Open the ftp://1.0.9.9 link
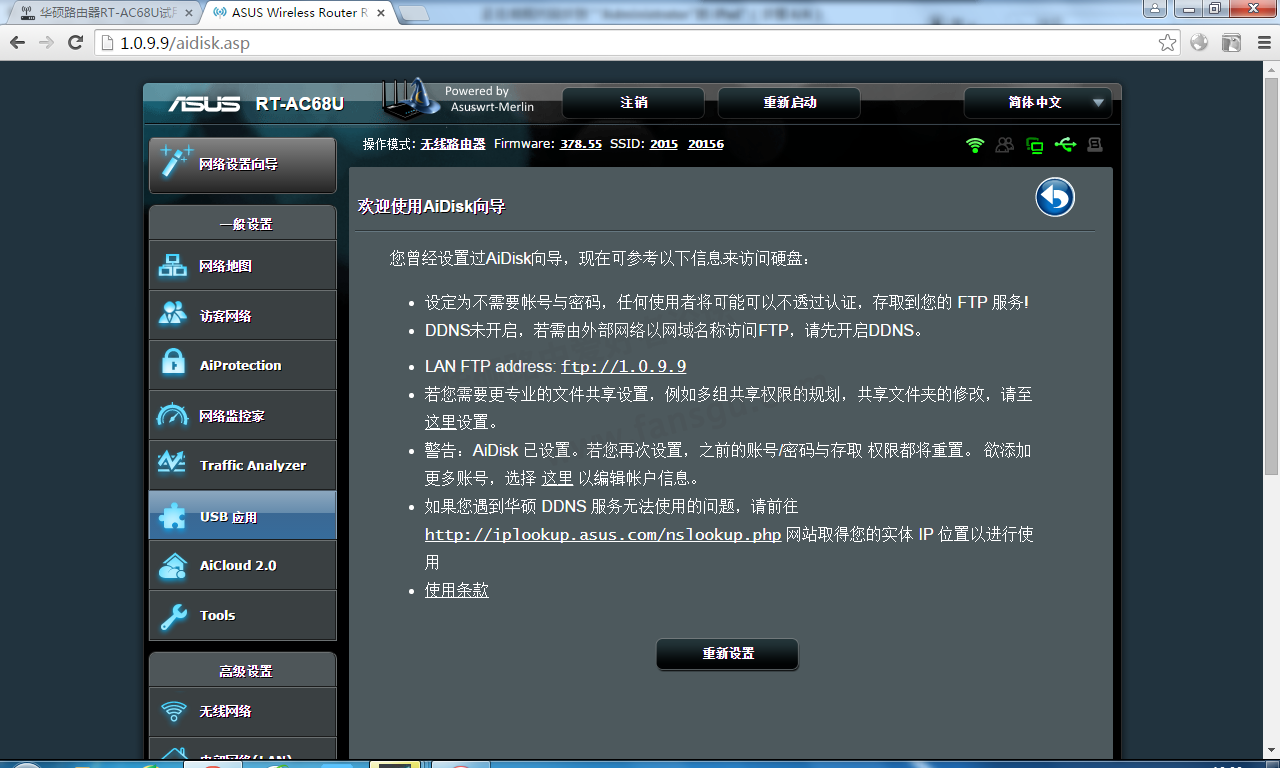 623,367
